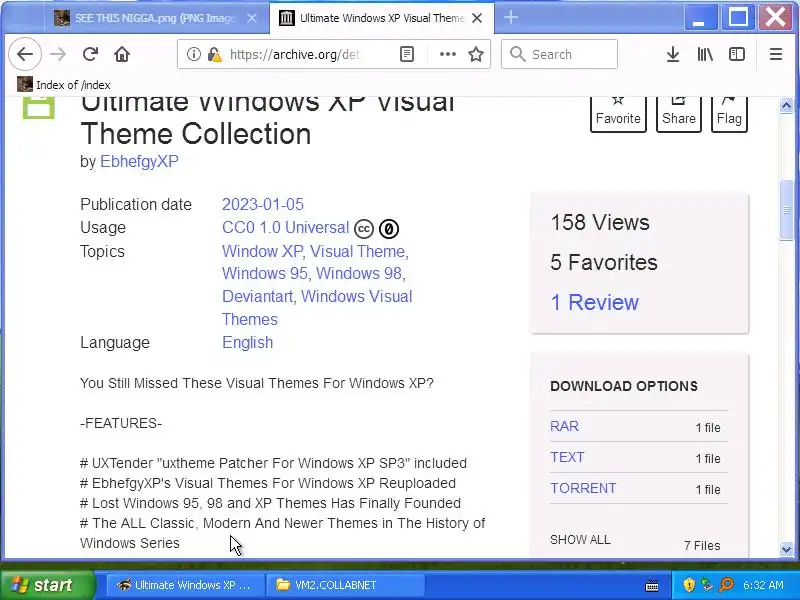
Task: Open a new tab with plus button
Action: click(x=511, y=18)
